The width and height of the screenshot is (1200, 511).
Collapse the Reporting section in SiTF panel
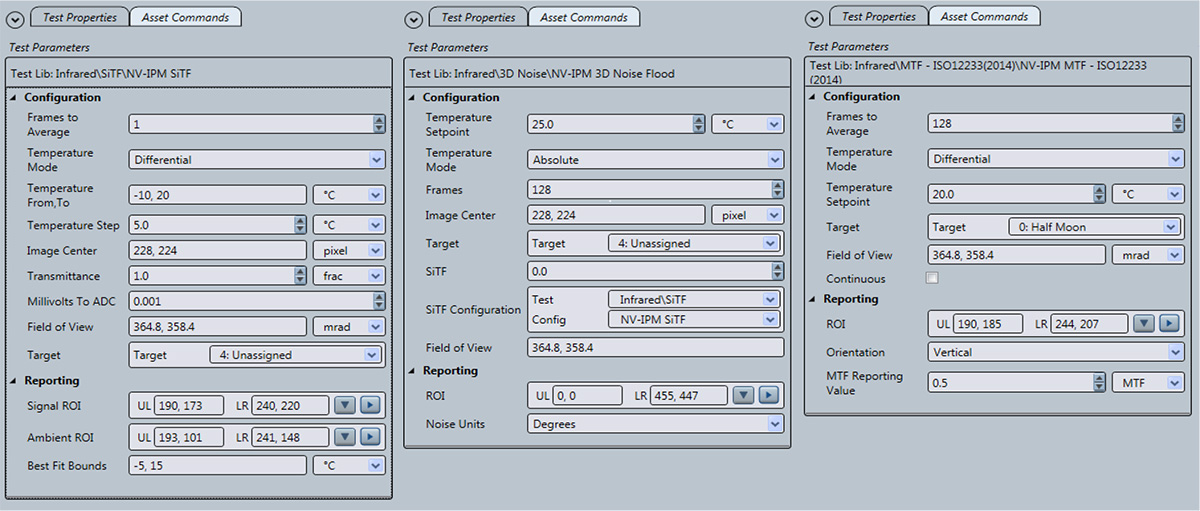pos(14,381)
